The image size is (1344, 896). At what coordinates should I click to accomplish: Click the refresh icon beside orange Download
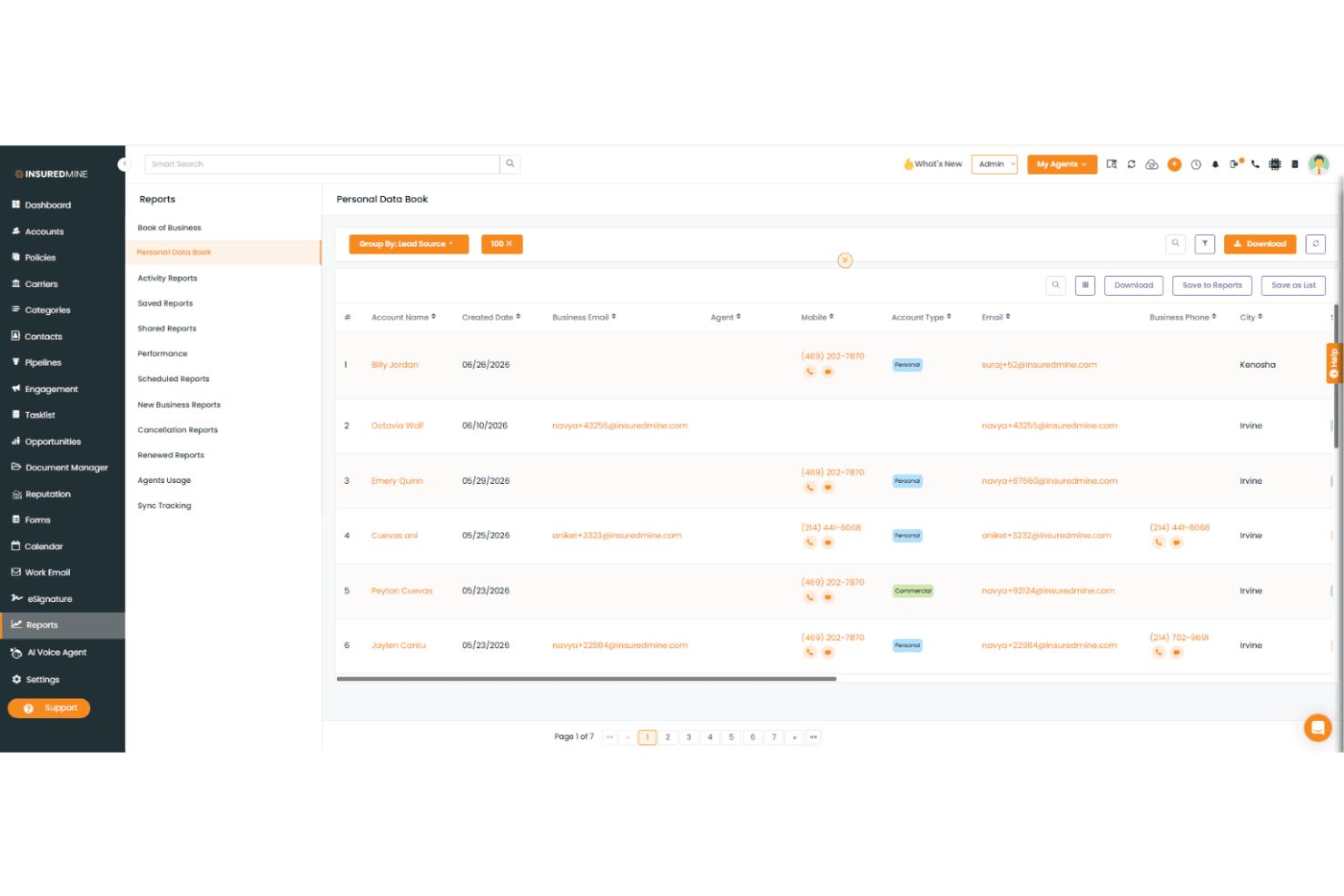[1316, 243]
